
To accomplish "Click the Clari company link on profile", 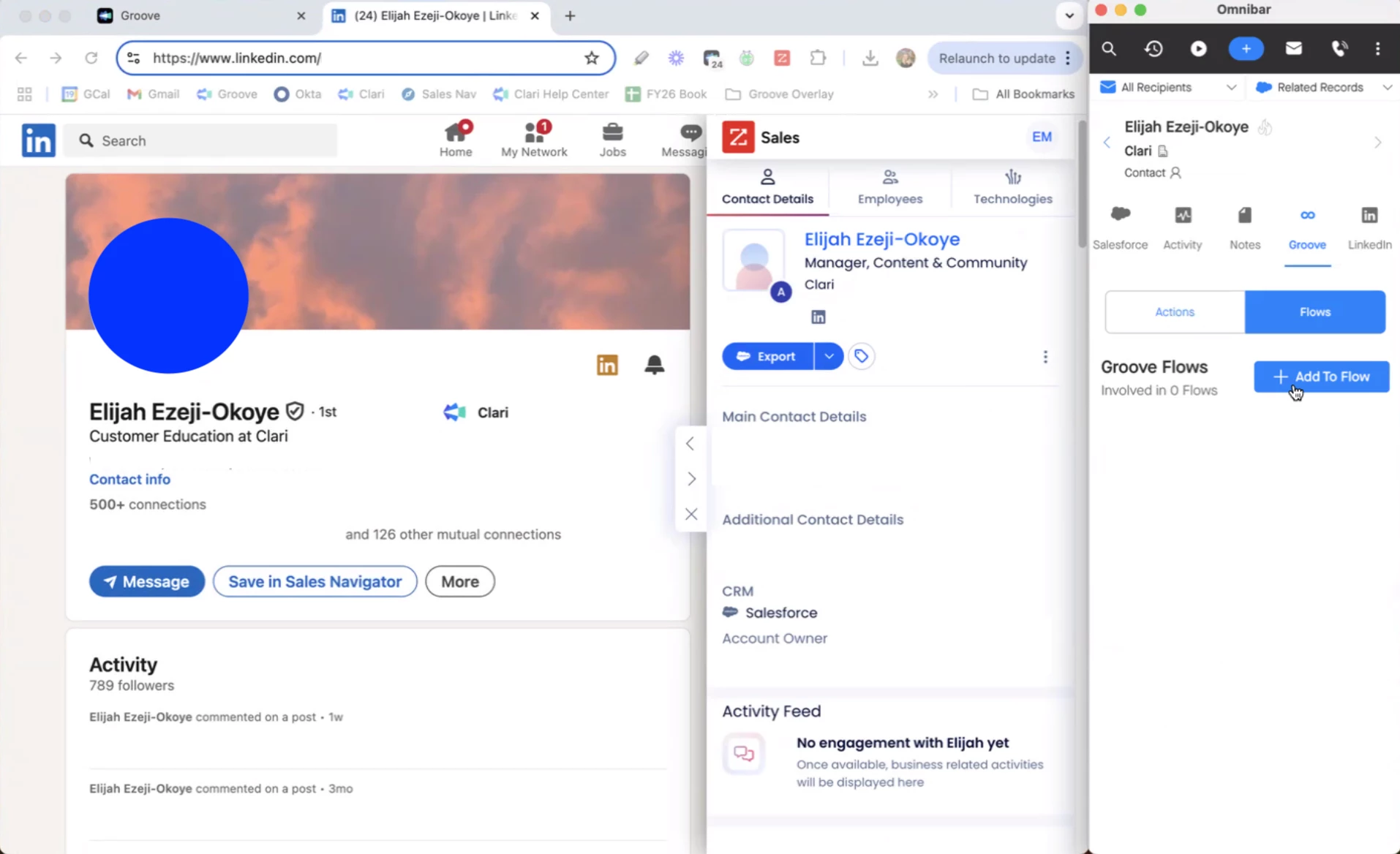I will pos(476,412).
